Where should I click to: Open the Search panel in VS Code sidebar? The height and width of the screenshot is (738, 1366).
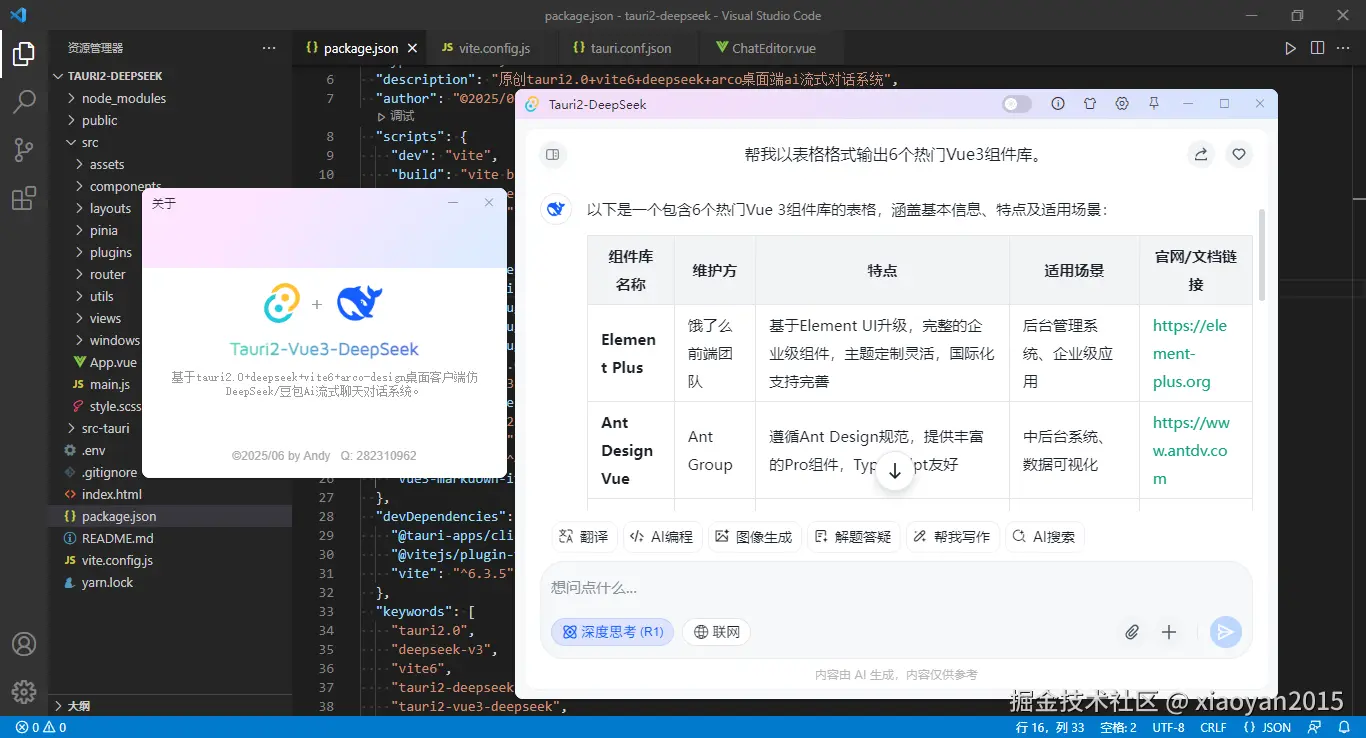click(x=24, y=101)
